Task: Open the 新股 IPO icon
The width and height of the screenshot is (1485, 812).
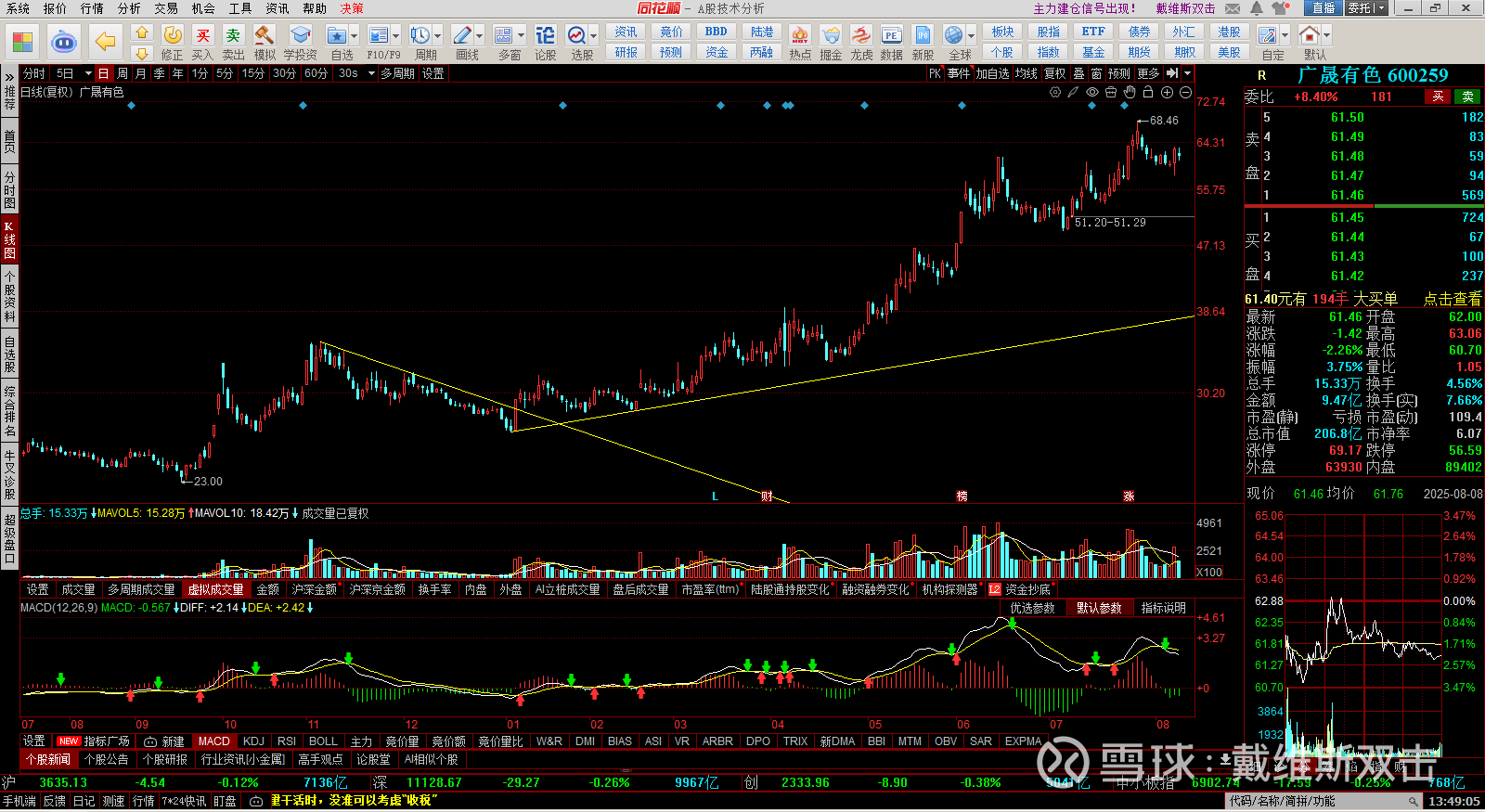Action: pyautogui.click(x=923, y=35)
